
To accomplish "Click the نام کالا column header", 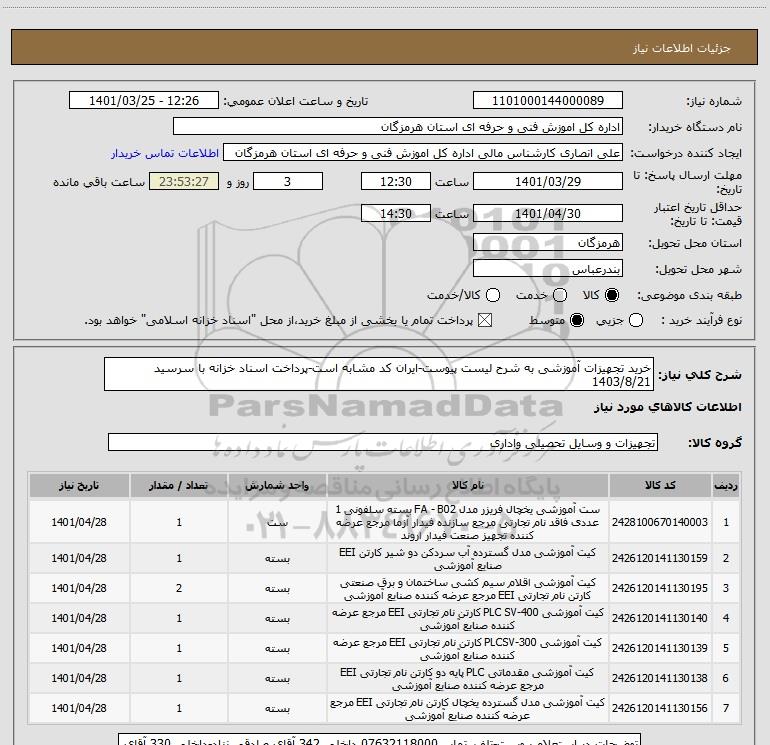I will [x=468, y=486].
